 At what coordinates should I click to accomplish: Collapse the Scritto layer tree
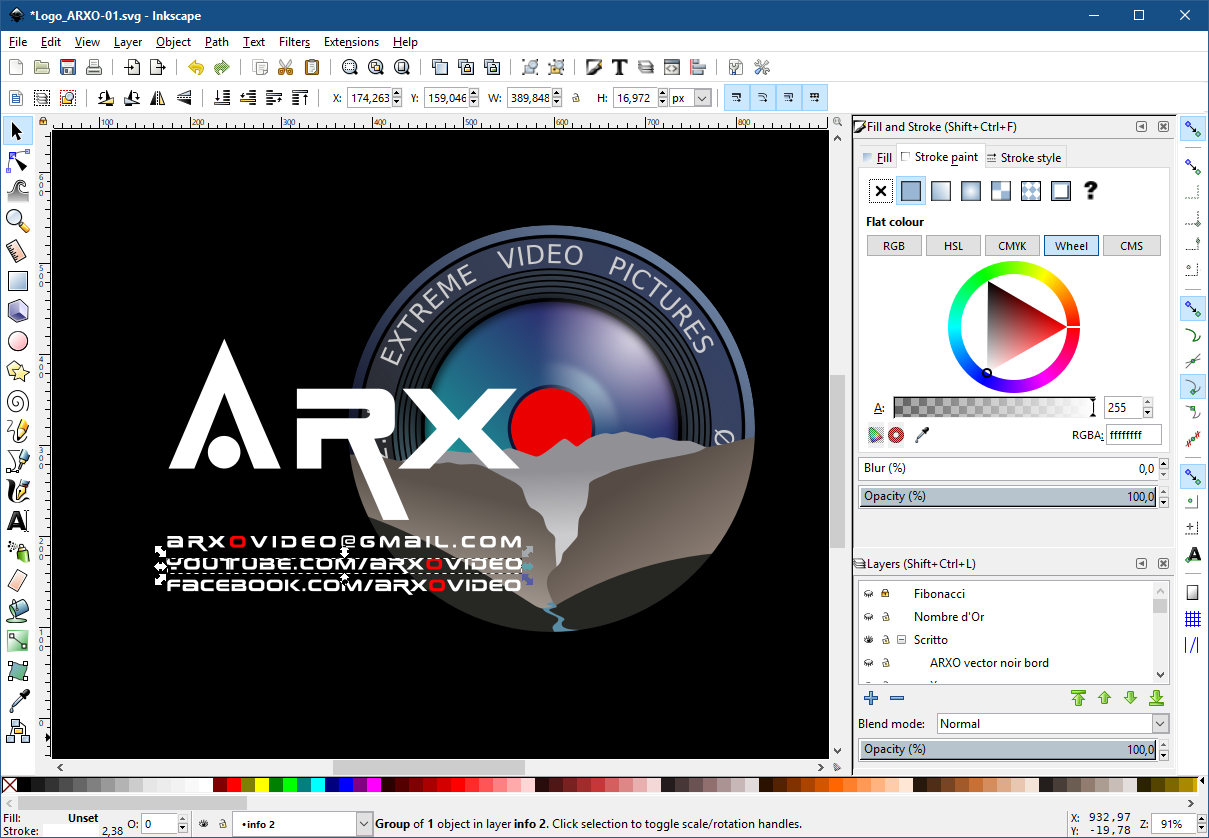tap(901, 640)
